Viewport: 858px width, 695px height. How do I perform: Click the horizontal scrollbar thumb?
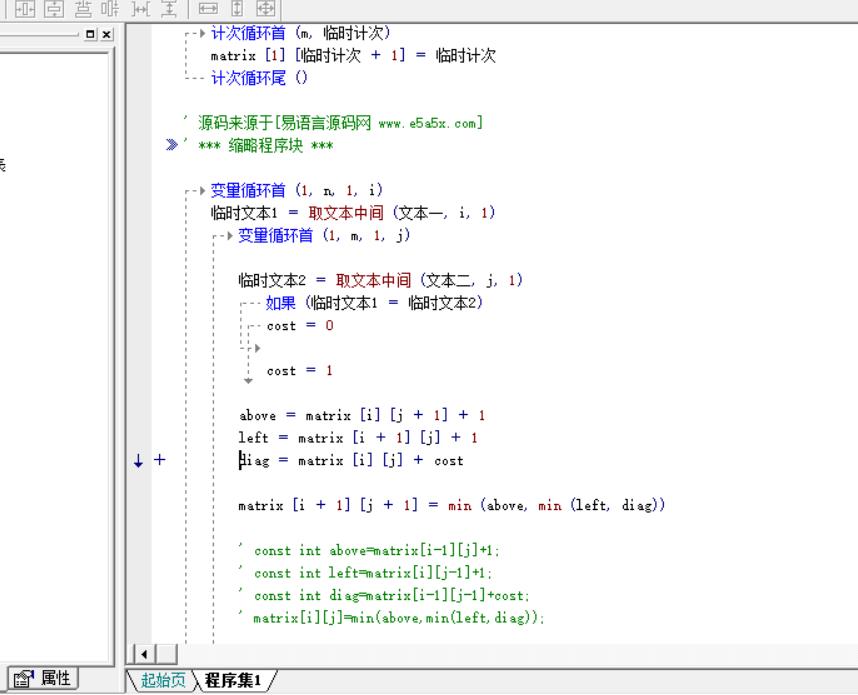click(x=167, y=654)
